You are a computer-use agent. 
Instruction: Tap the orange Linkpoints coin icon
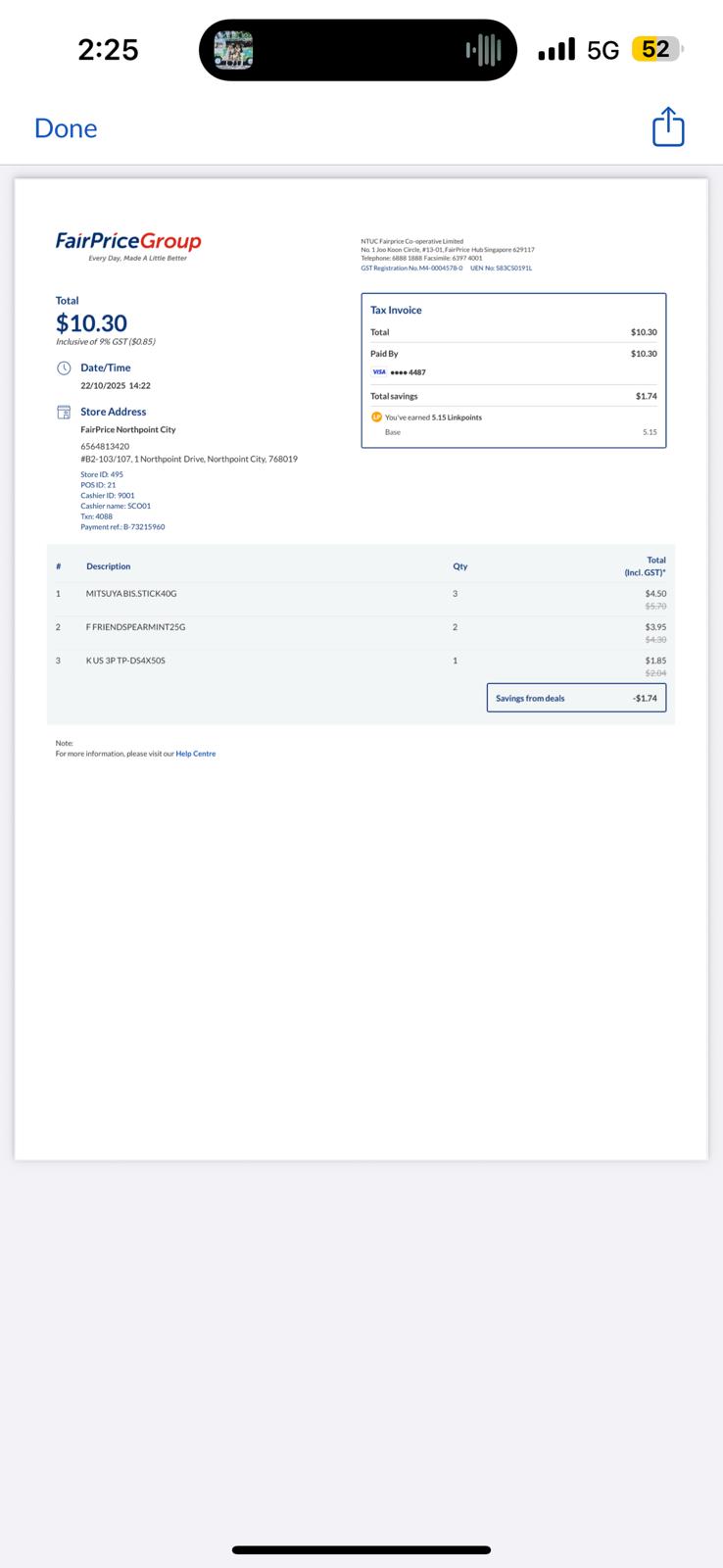(x=376, y=416)
